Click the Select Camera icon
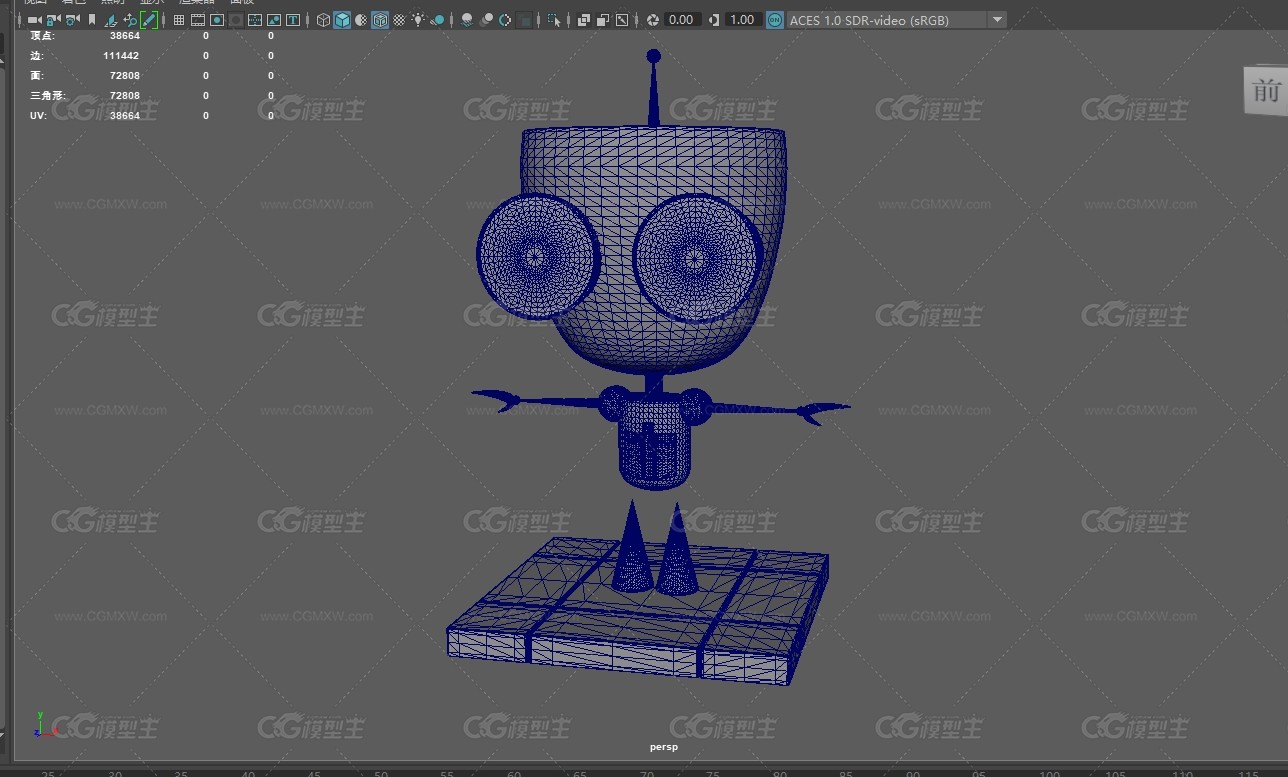 [34, 20]
